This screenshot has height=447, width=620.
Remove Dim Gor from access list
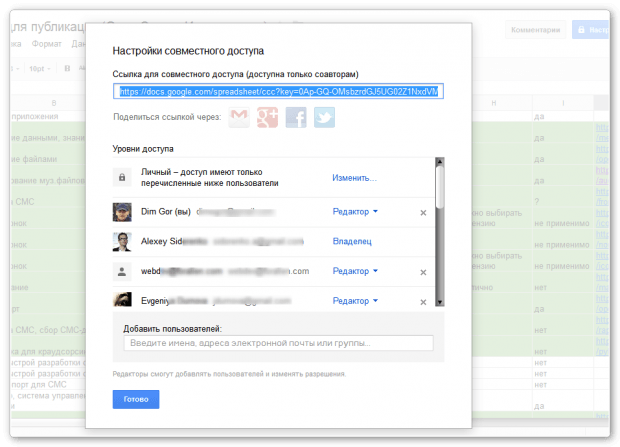pyautogui.click(x=423, y=213)
